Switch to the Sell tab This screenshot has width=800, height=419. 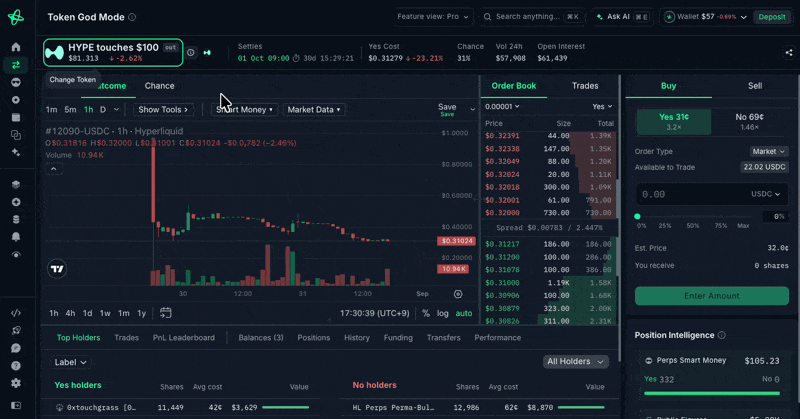(x=755, y=86)
